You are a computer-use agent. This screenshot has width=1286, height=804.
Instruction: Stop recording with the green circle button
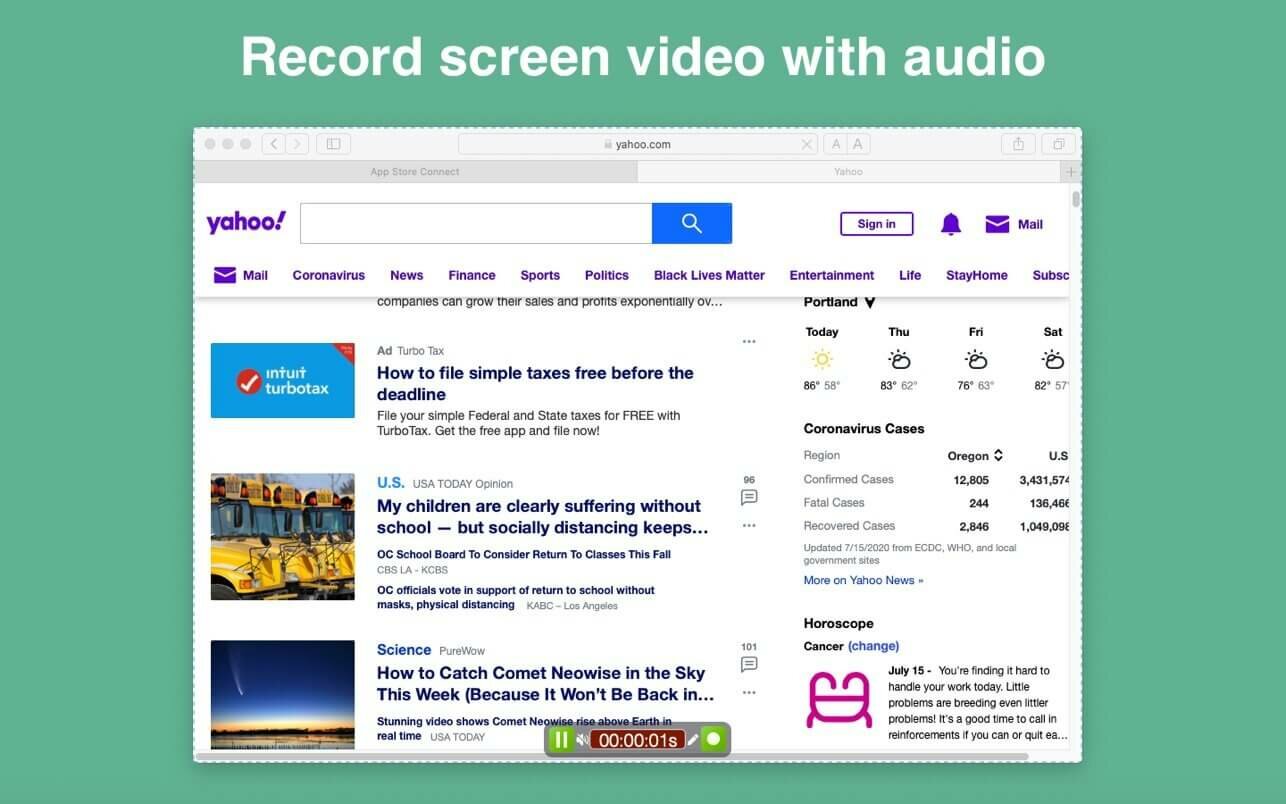(x=713, y=740)
